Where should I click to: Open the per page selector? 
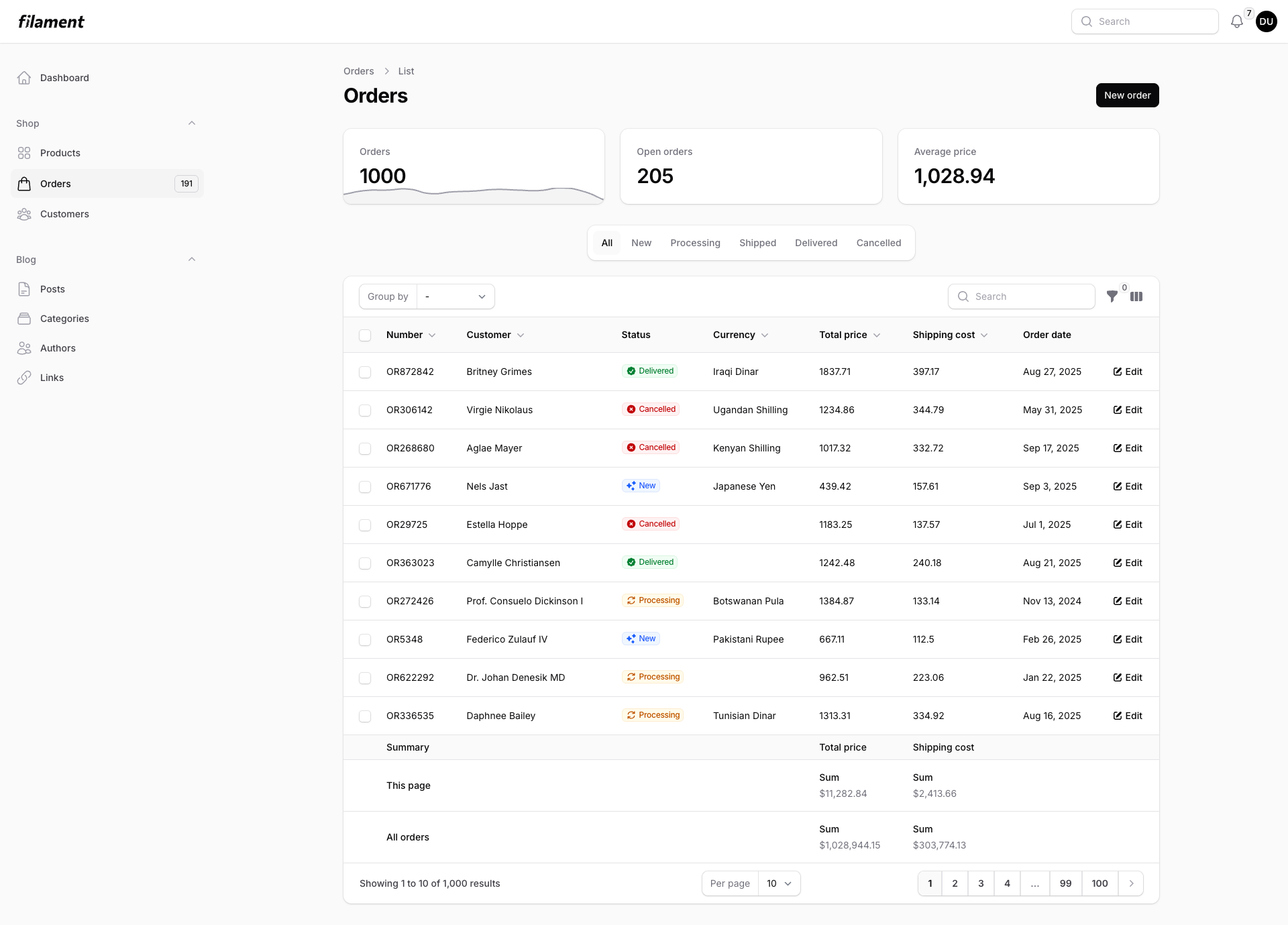[x=778, y=883]
